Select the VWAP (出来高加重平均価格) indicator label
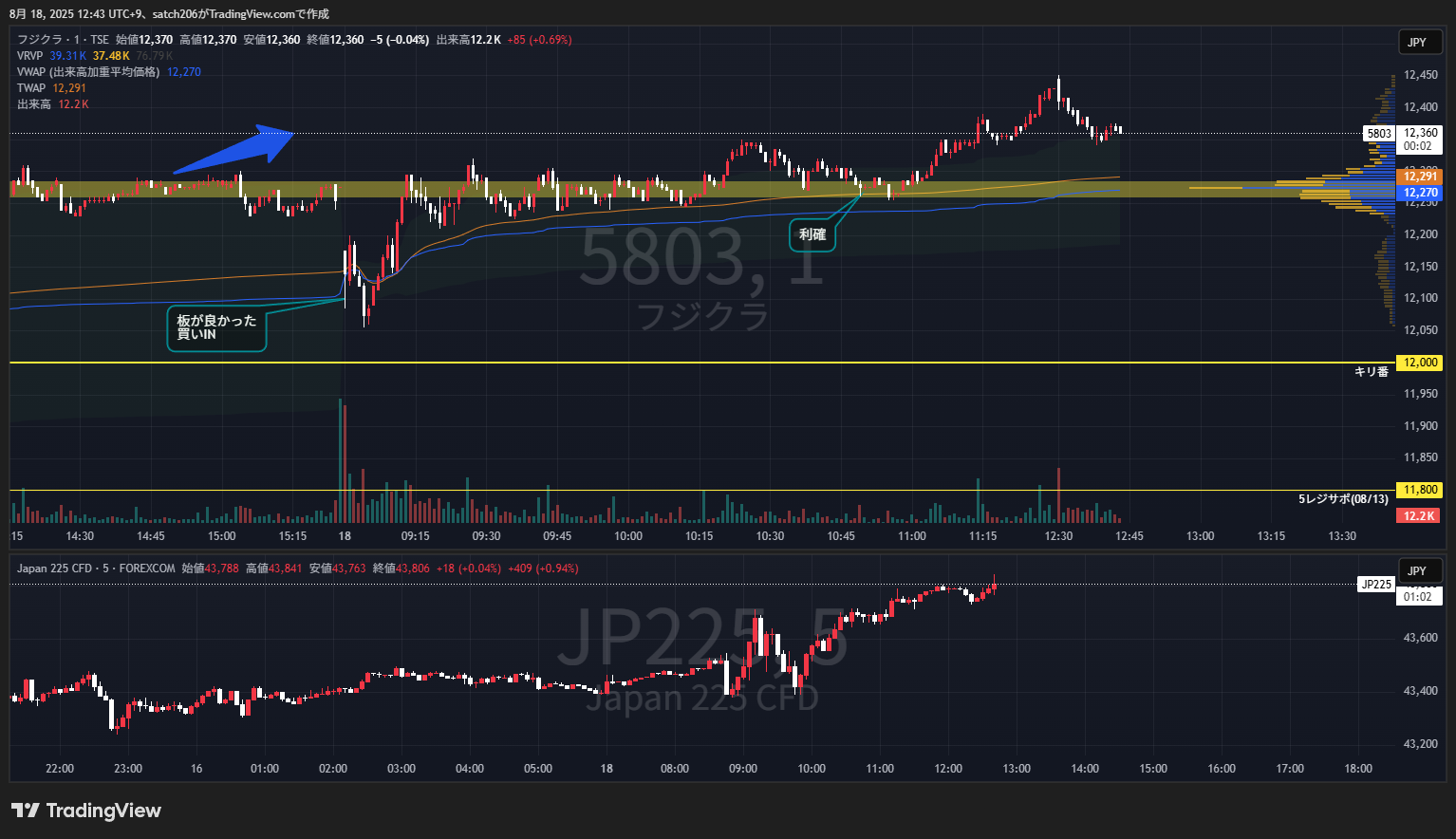The image size is (1456, 839). pyautogui.click(x=88, y=72)
